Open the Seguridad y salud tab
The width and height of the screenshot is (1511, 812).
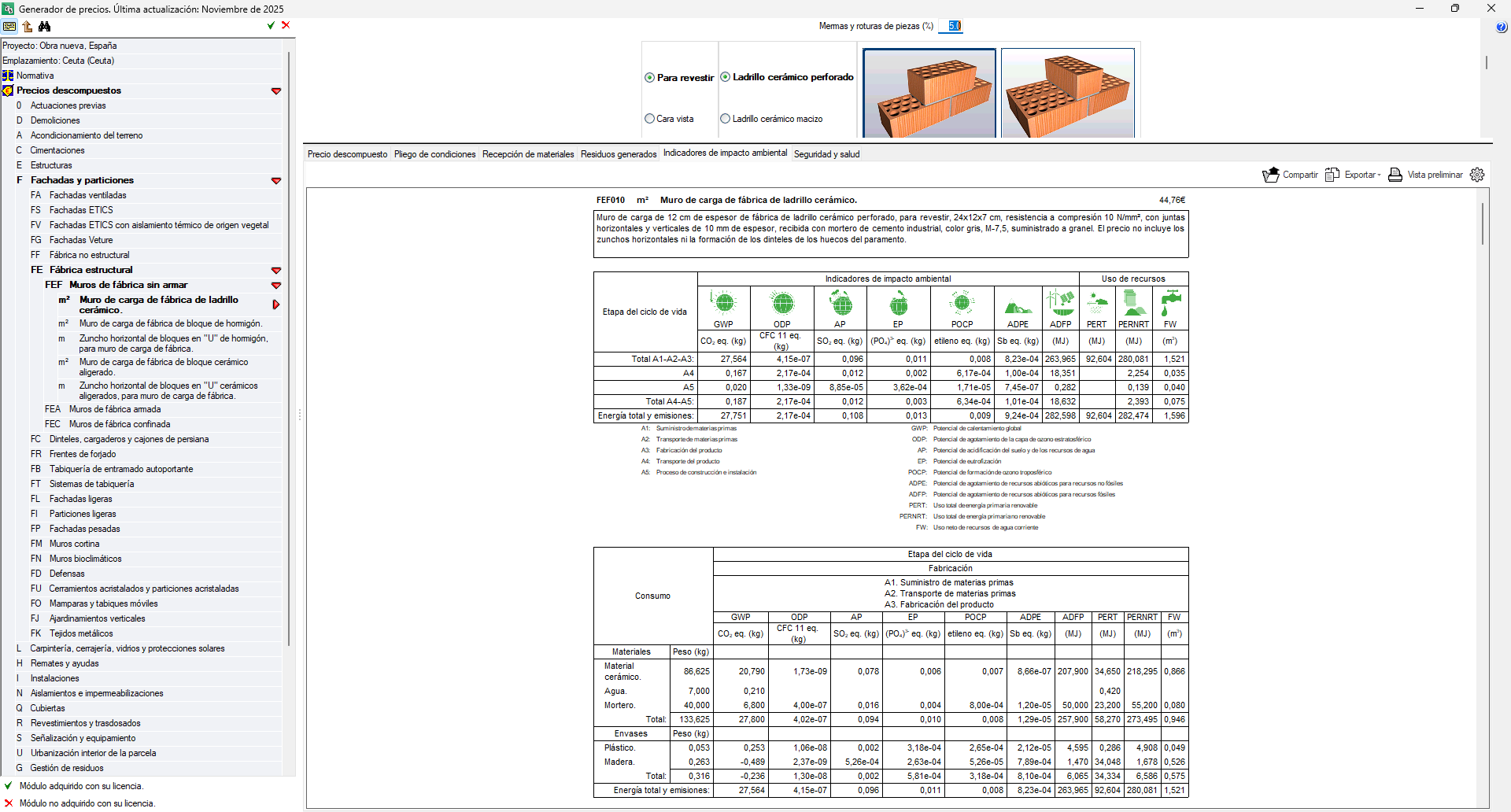tap(826, 154)
